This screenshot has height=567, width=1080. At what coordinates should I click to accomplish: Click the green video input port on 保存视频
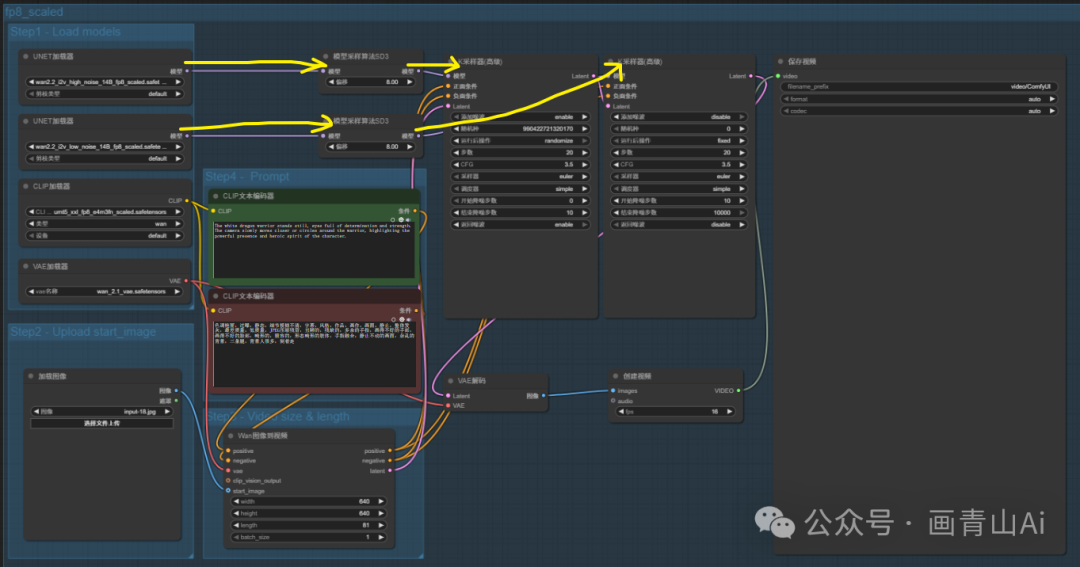pos(778,76)
